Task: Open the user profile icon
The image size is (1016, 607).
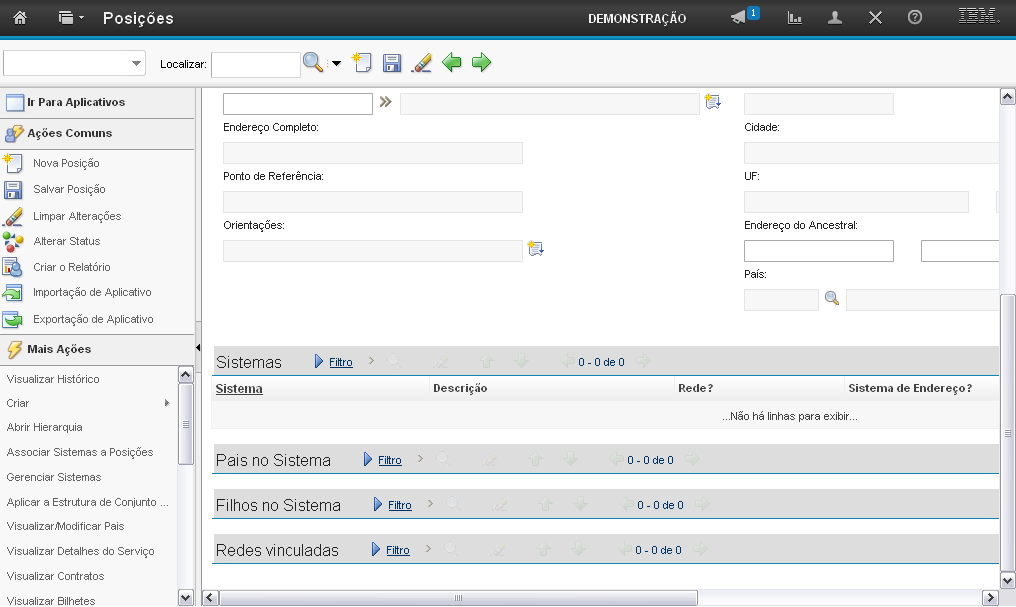Action: tap(834, 18)
